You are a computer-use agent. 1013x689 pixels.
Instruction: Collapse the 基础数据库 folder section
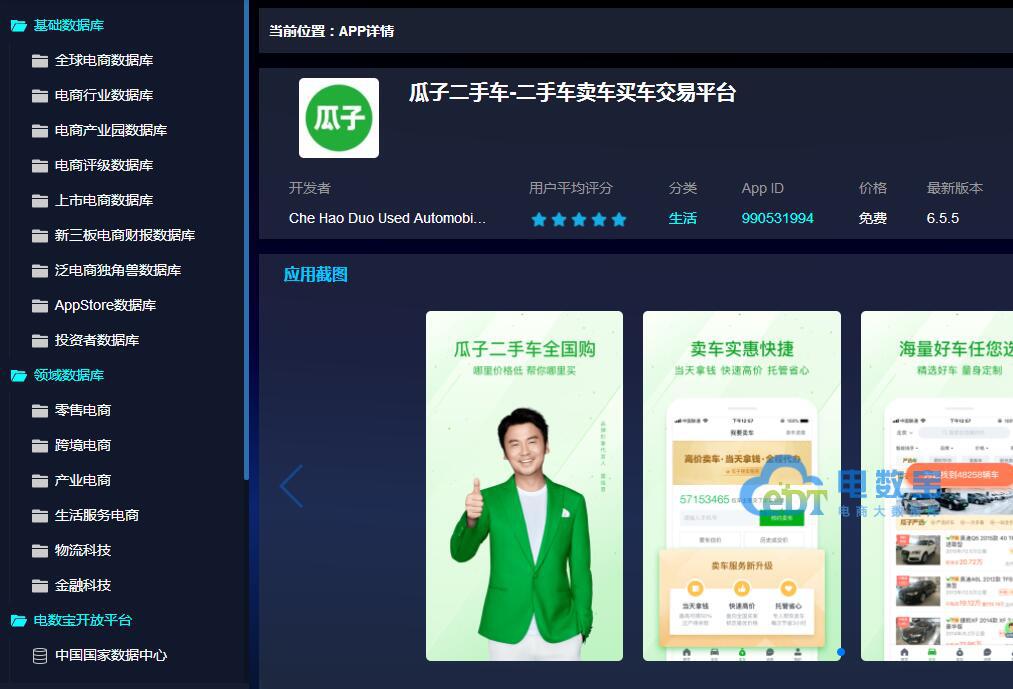click(x=57, y=25)
